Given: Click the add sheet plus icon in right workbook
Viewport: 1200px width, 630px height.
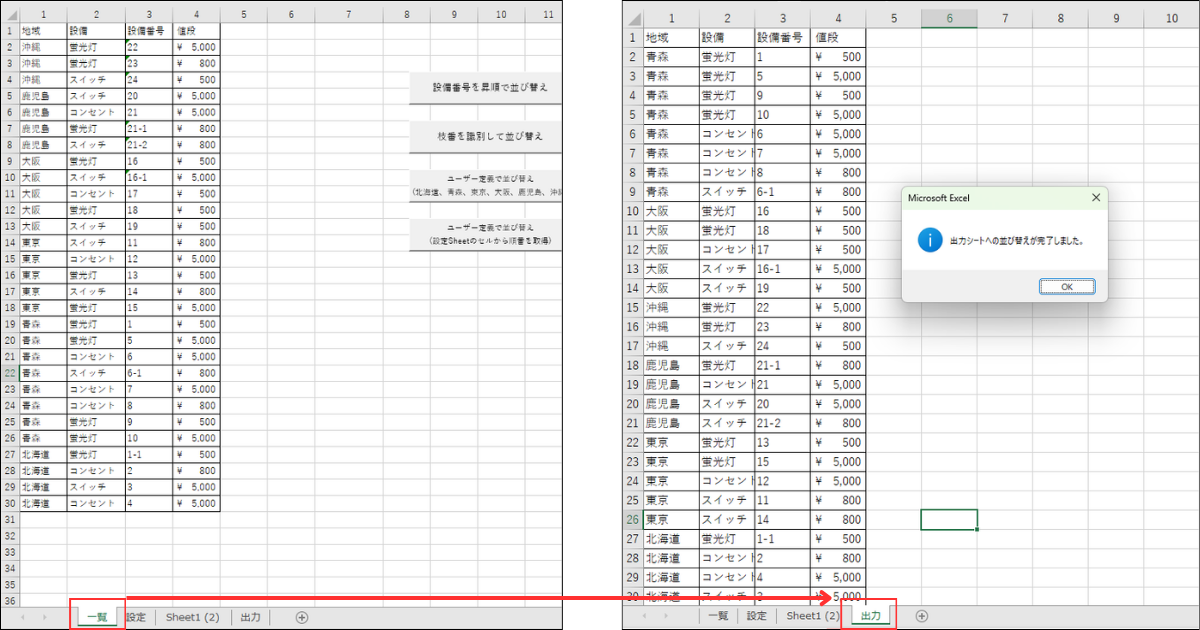Looking at the screenshot, I should click(x=922, y=616).
